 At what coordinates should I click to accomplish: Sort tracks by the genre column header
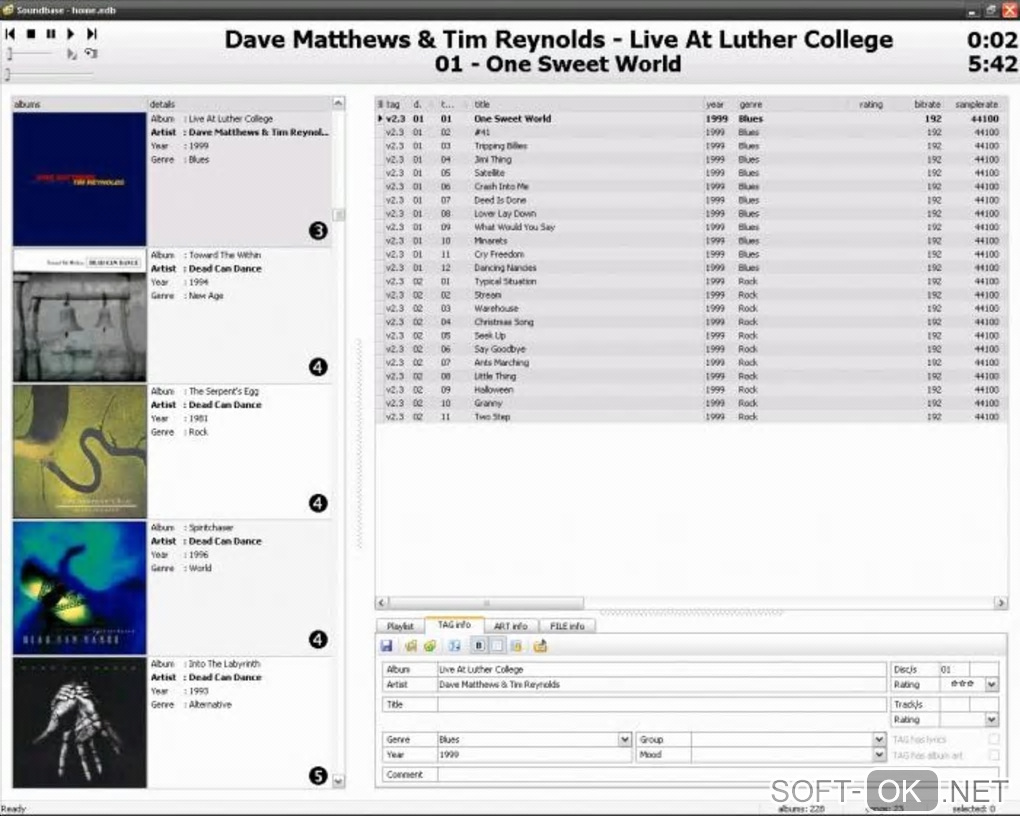coord(791,104)
